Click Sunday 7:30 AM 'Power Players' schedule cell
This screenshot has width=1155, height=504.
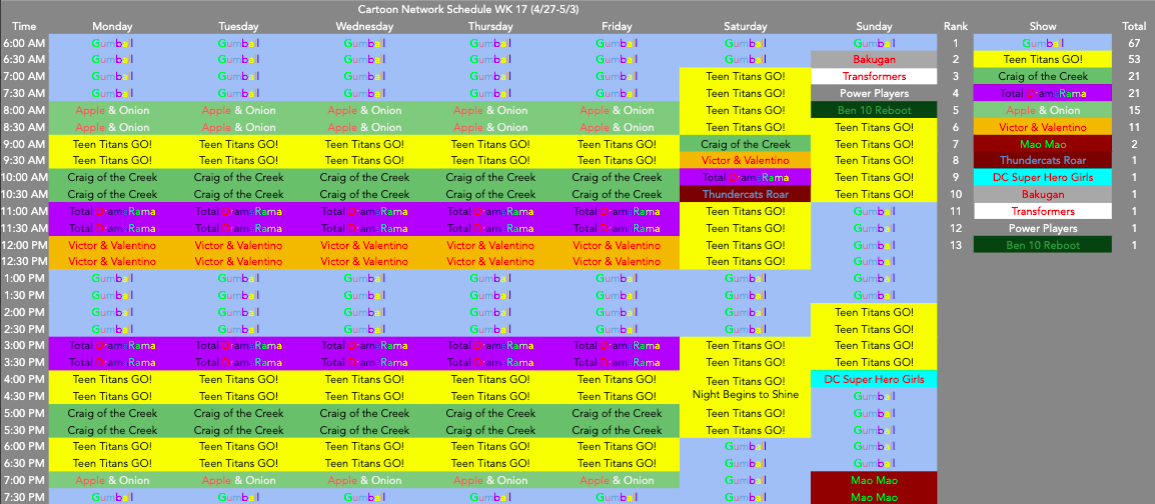[874, 93]
